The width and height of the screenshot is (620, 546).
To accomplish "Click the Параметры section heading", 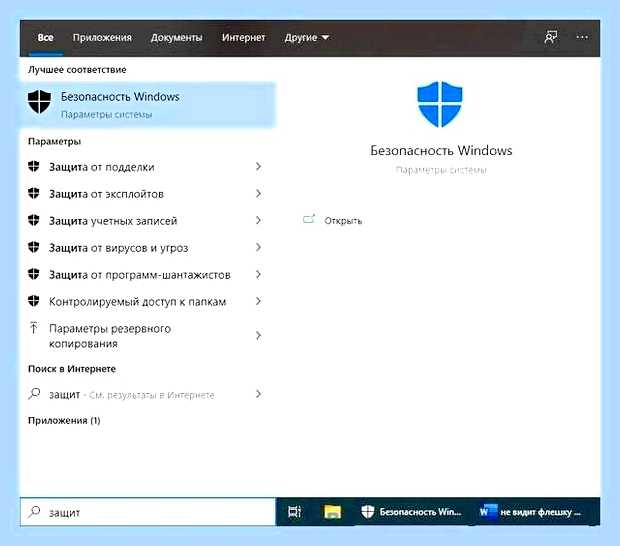I will point(55,142).
